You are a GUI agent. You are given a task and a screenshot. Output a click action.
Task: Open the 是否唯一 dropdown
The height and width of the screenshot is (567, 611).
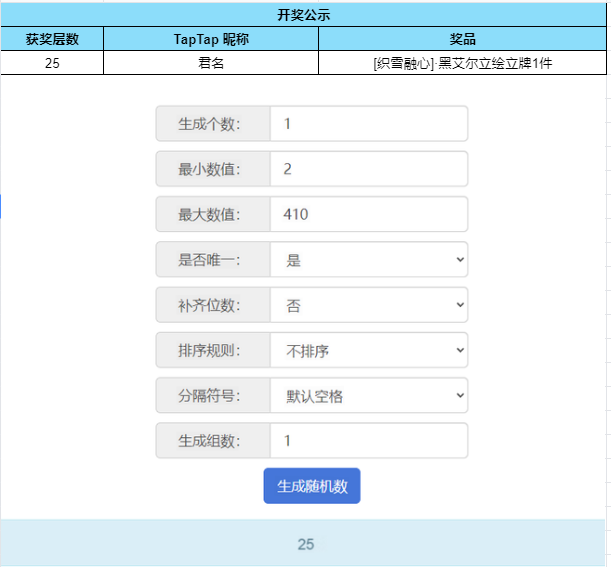[x=369, y=260]
